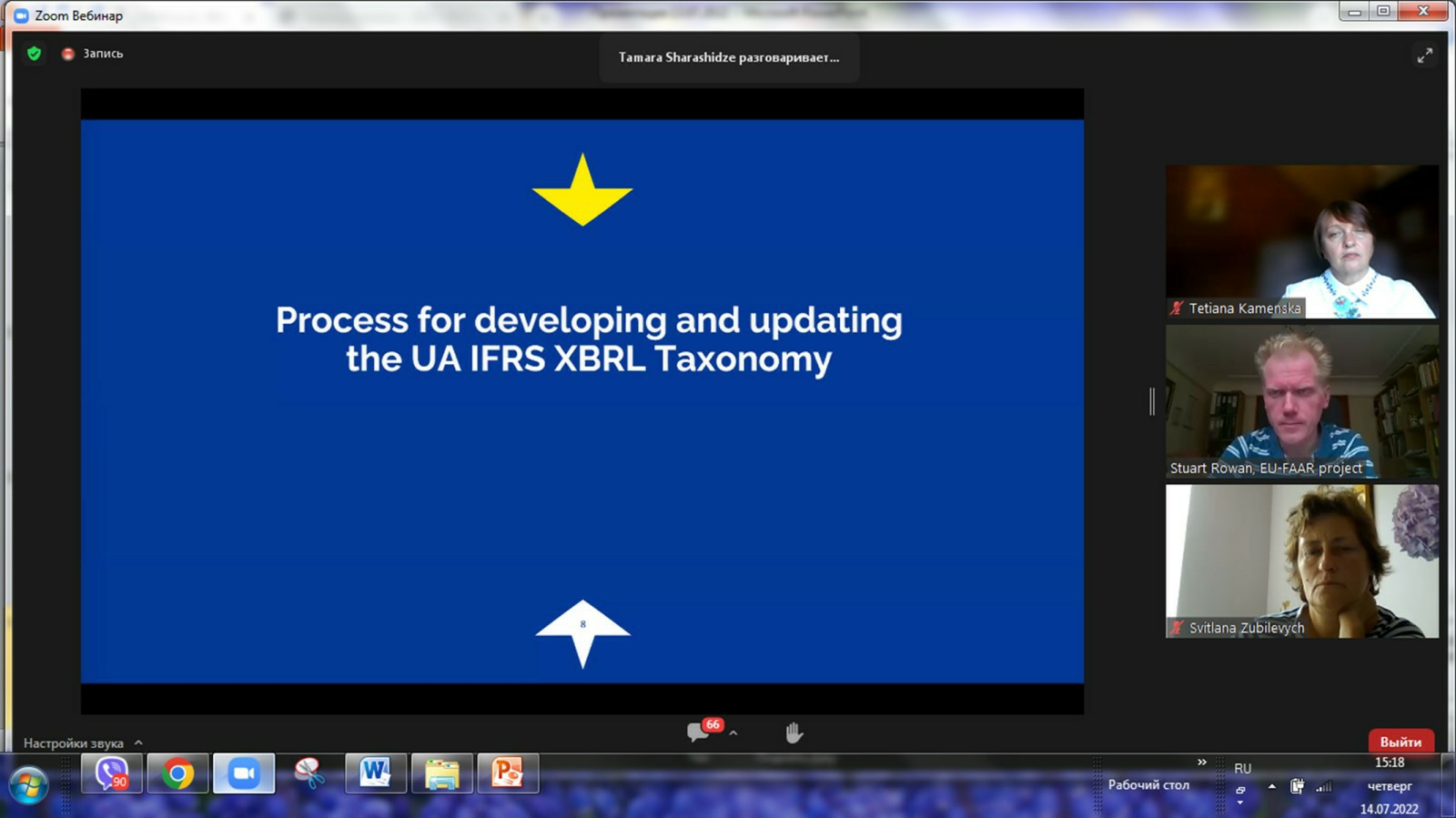Expand the Desktop toolbar chevron
Image resolution: width=1456 pixels, height=818 pixels.
pos(1201,762)
